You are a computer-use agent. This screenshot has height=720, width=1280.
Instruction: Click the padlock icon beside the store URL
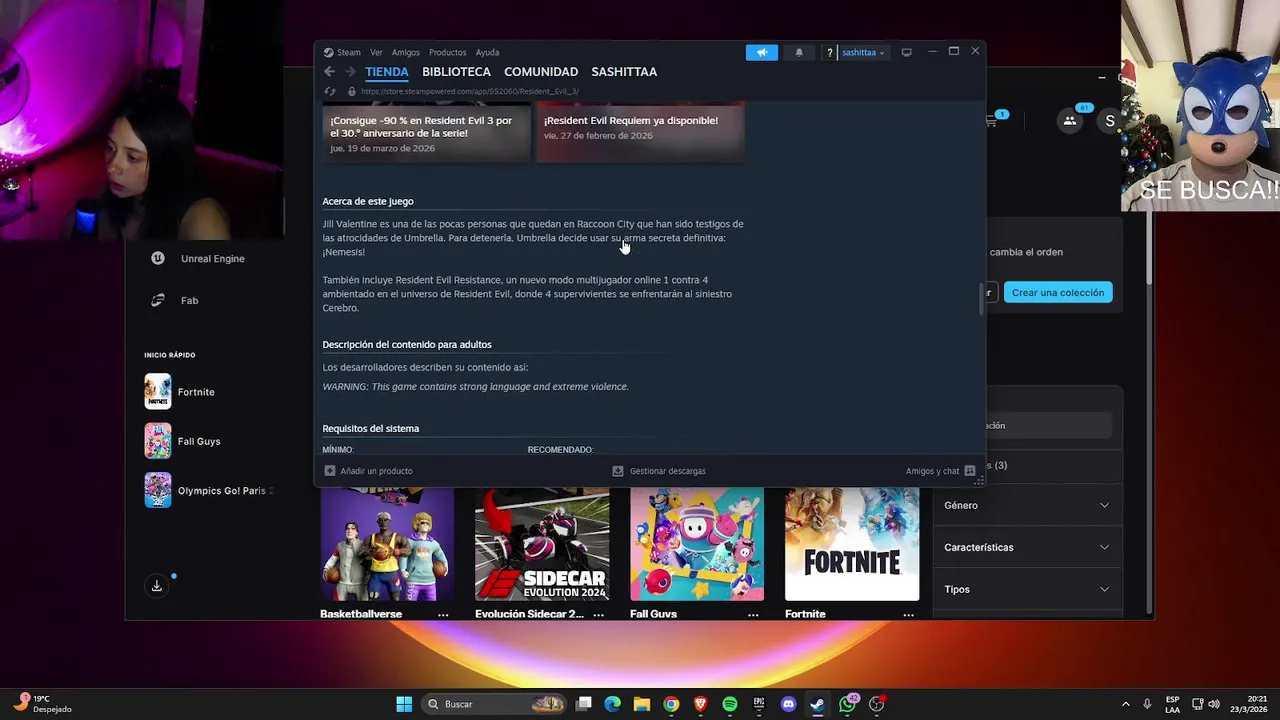pyautogui.click(x=351, y=91)
